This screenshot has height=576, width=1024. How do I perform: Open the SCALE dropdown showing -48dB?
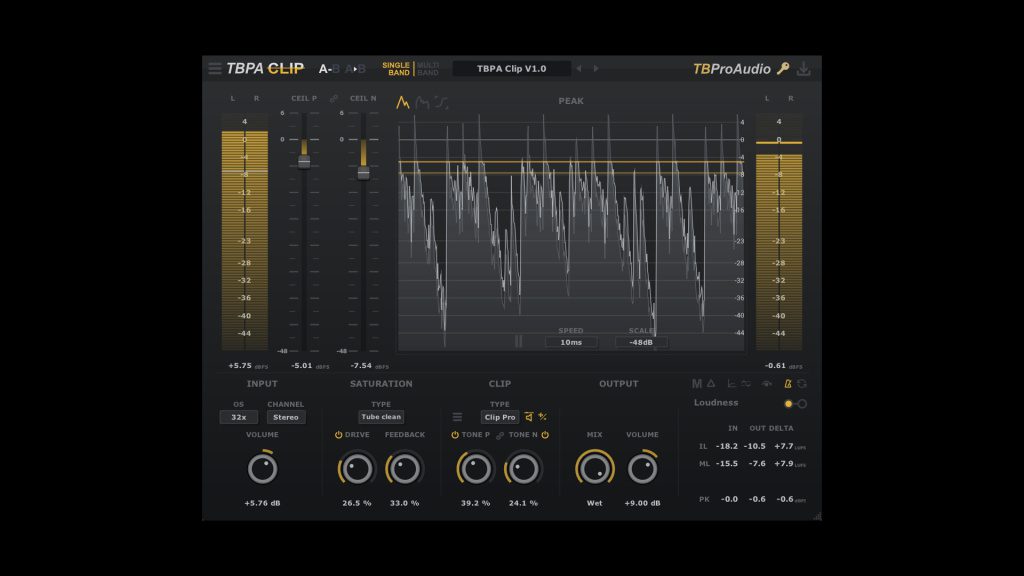[x=643, y=343]
